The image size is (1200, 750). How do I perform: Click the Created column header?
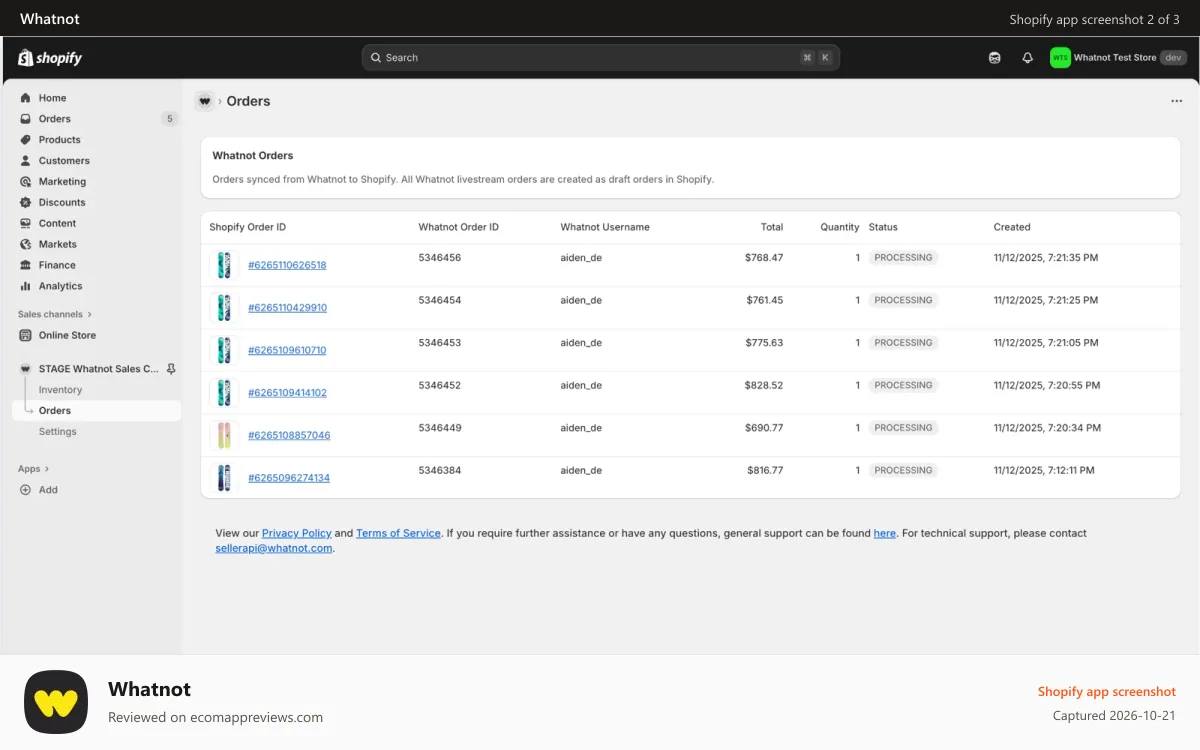pos(1012,227)
